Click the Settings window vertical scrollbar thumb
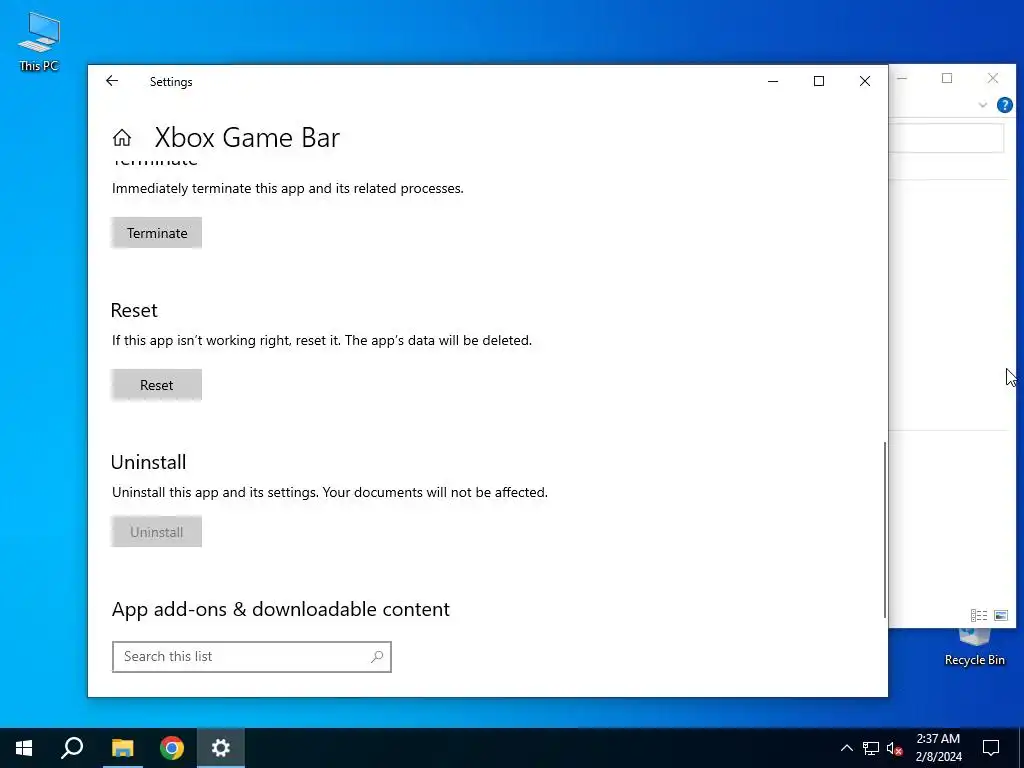The height and width of the screenshot is (768, 1024). (x=885, y=530)
